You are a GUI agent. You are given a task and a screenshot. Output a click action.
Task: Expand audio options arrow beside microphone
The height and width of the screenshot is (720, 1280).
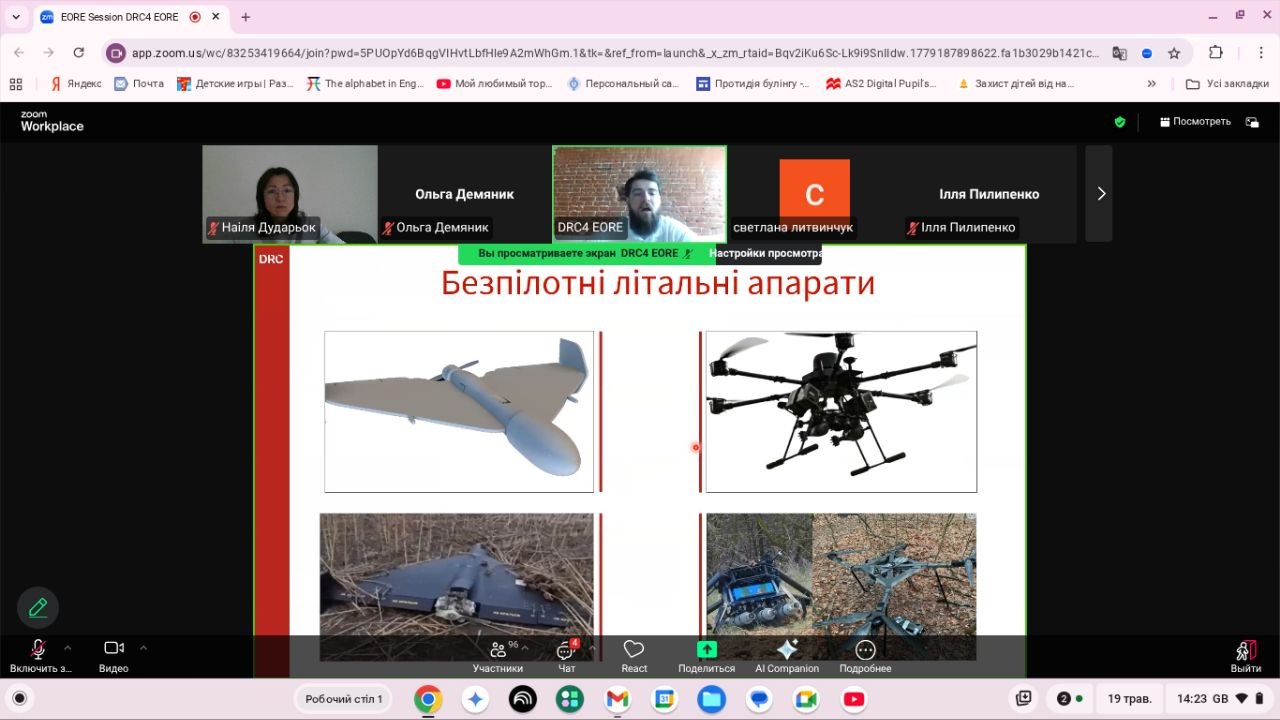[x=67, y=647]
